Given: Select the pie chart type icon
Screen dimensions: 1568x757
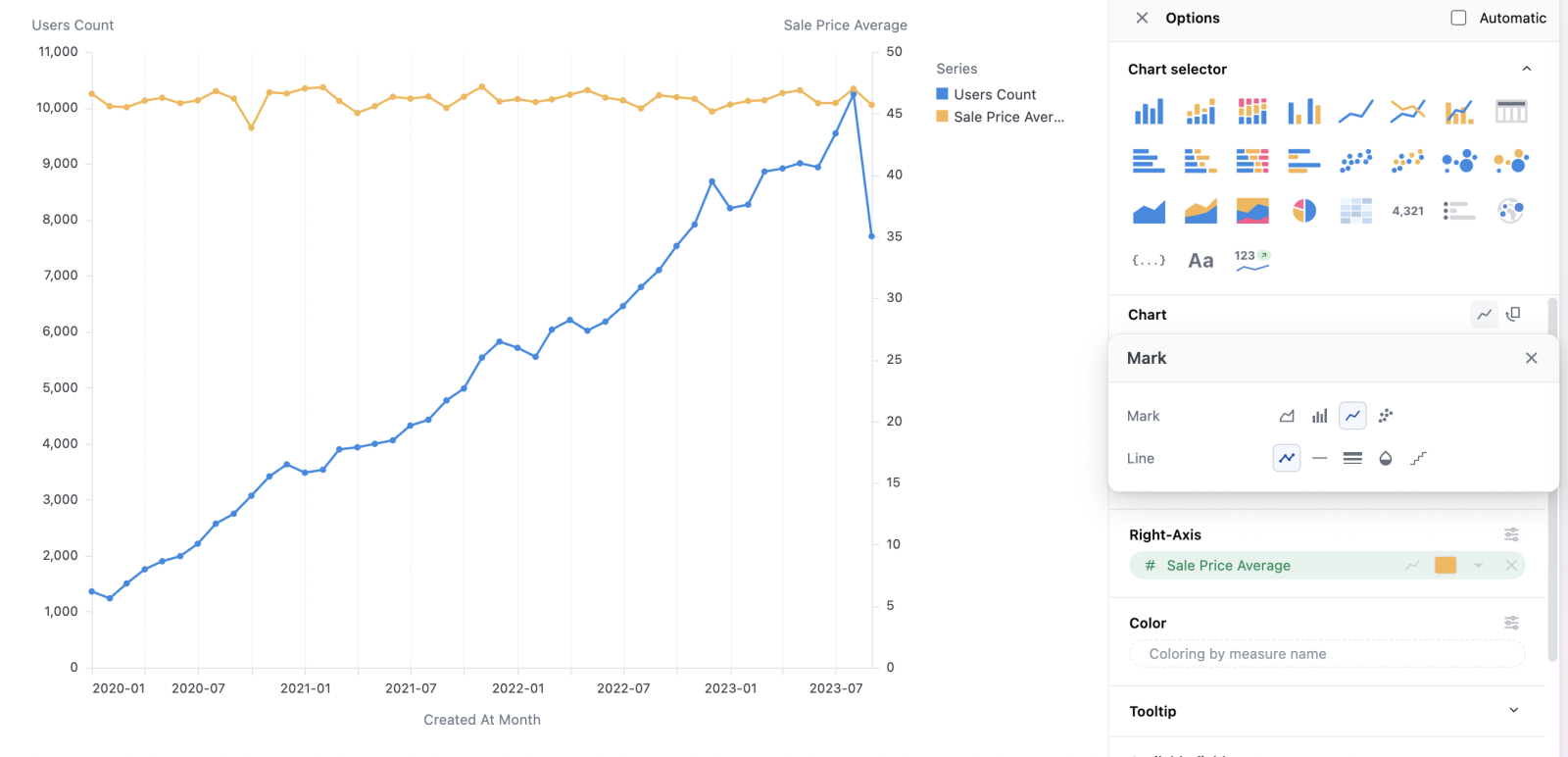Looking at the screenshot, I should (1303, 211).
